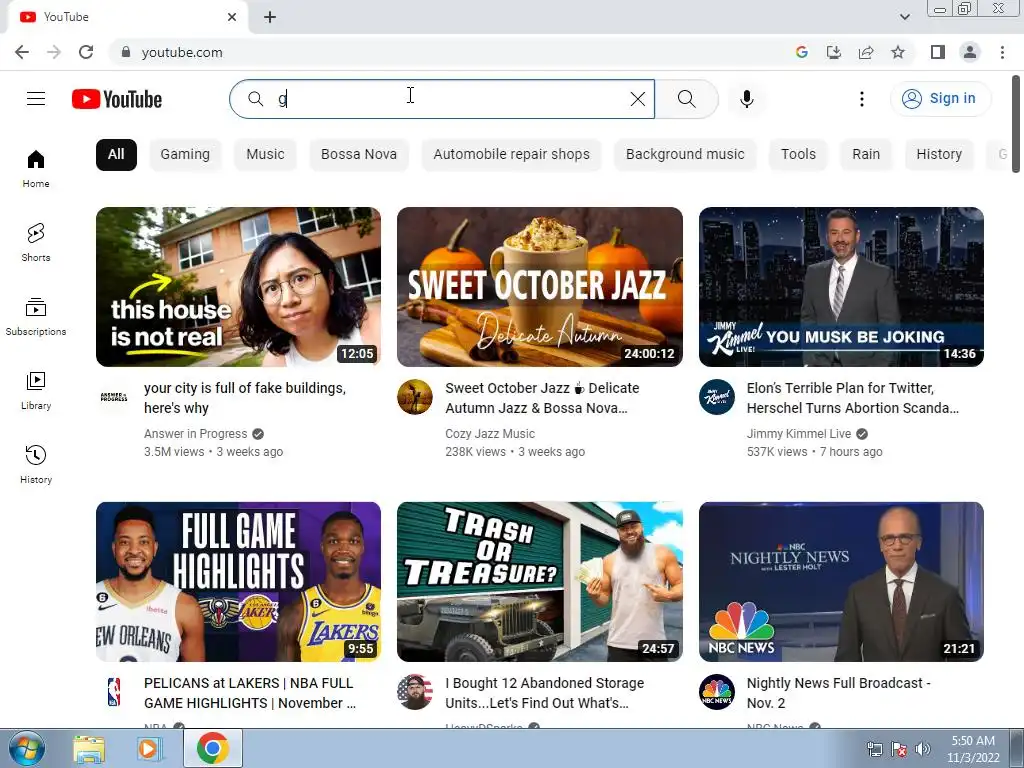Open the Pelicans at Lakers highlights thumbnail
Screen dimensions: 1024x768
(238, 581)
